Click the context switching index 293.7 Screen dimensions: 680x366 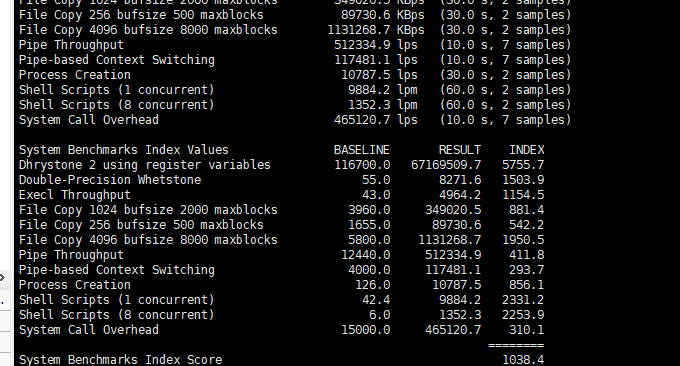click(x=526, y=270)
